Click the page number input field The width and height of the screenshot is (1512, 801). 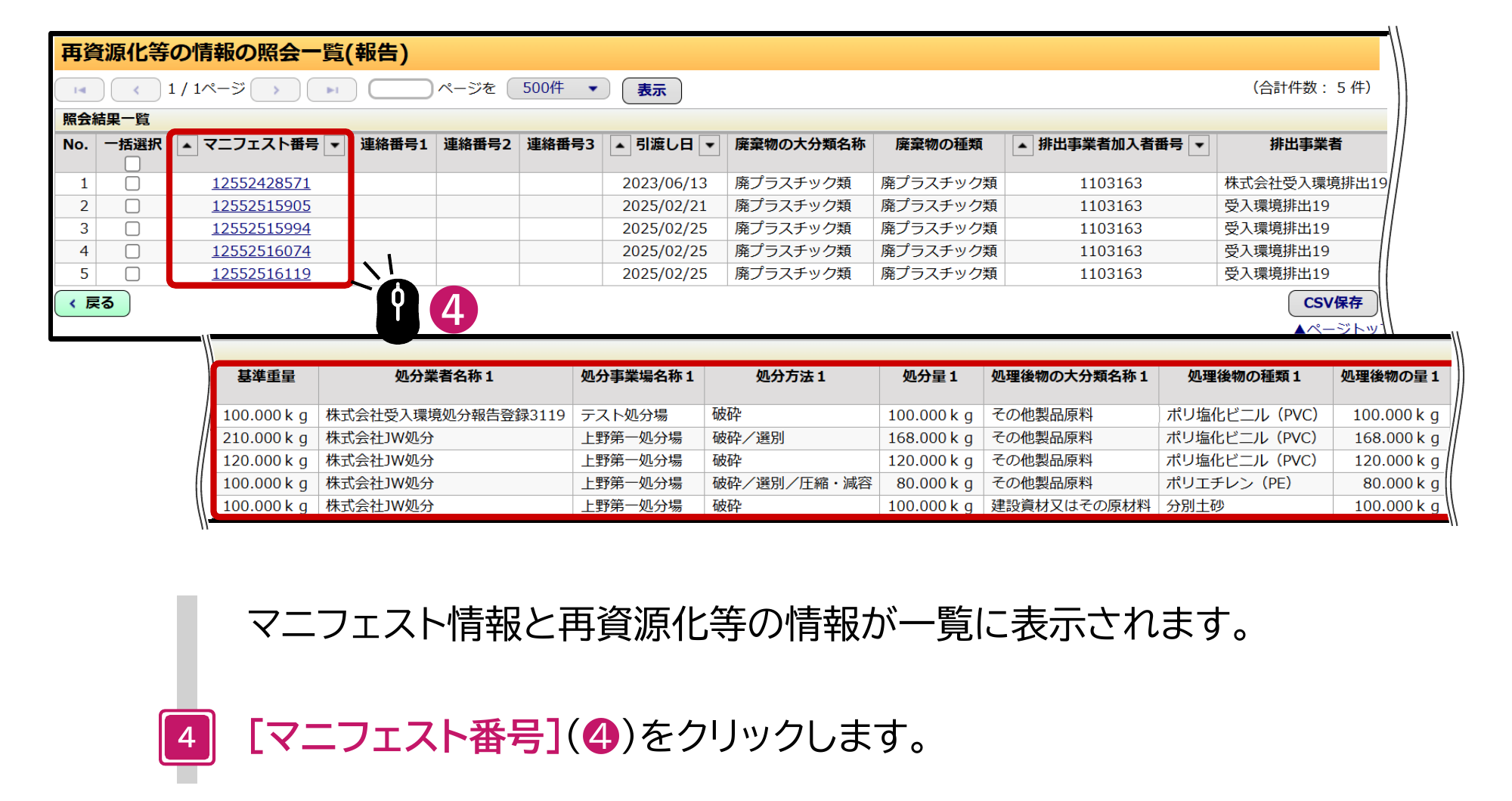pyautogui.click(x=401, y=89)
